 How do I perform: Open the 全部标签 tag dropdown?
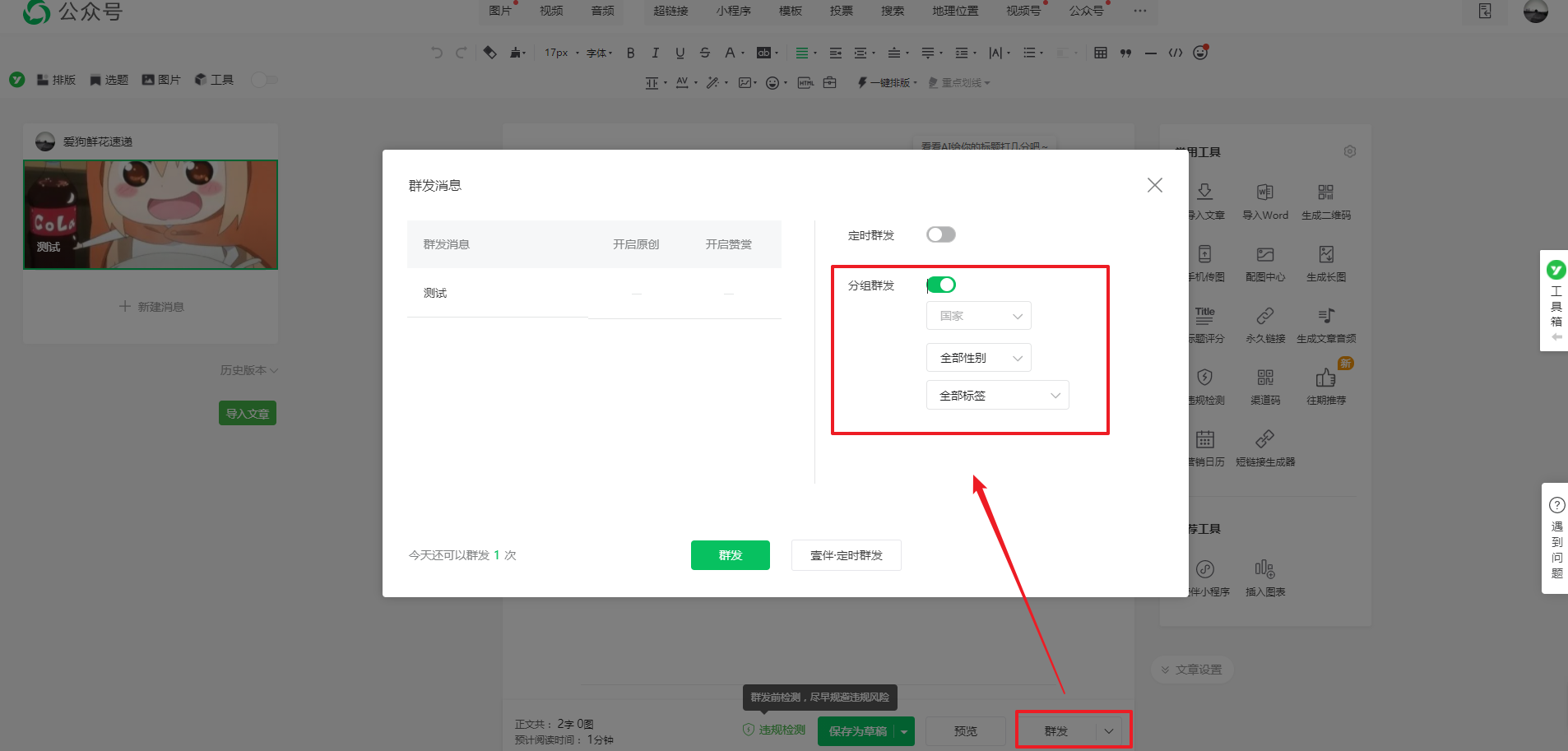pyautogui.click(x=997, y=396)
